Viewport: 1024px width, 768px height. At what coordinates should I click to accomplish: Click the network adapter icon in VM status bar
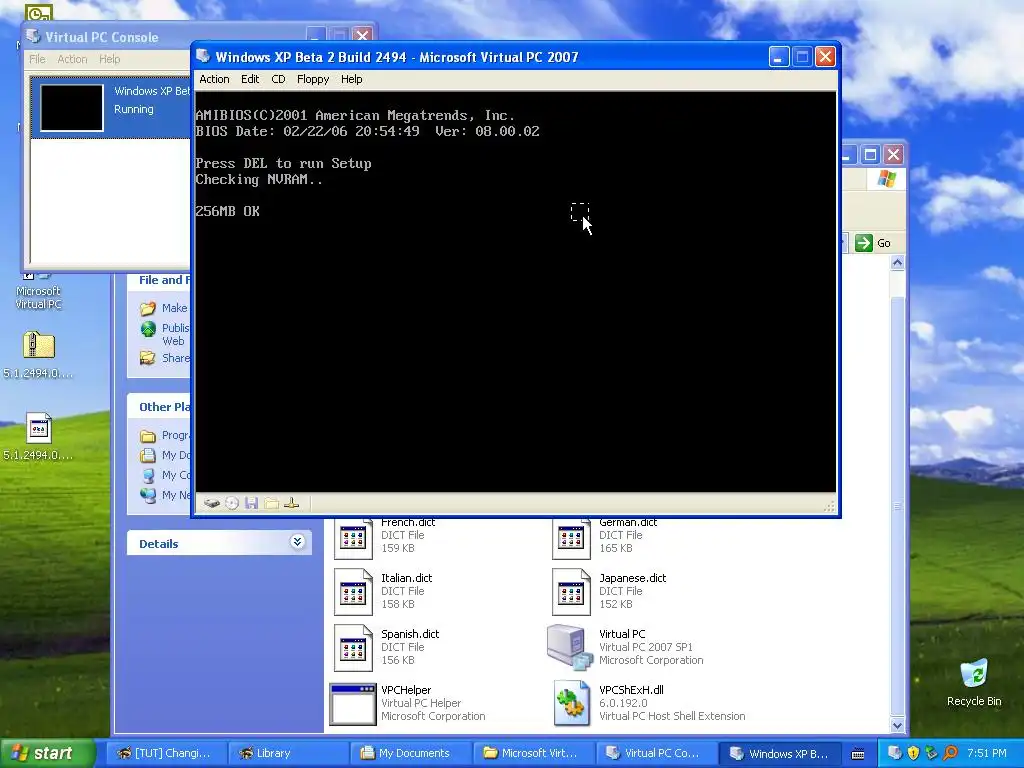coord(292,503)
